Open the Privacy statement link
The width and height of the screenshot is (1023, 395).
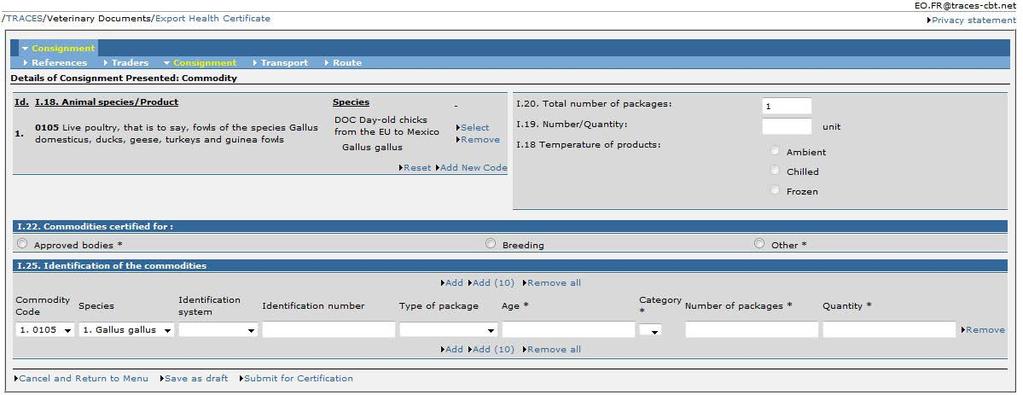973,20
